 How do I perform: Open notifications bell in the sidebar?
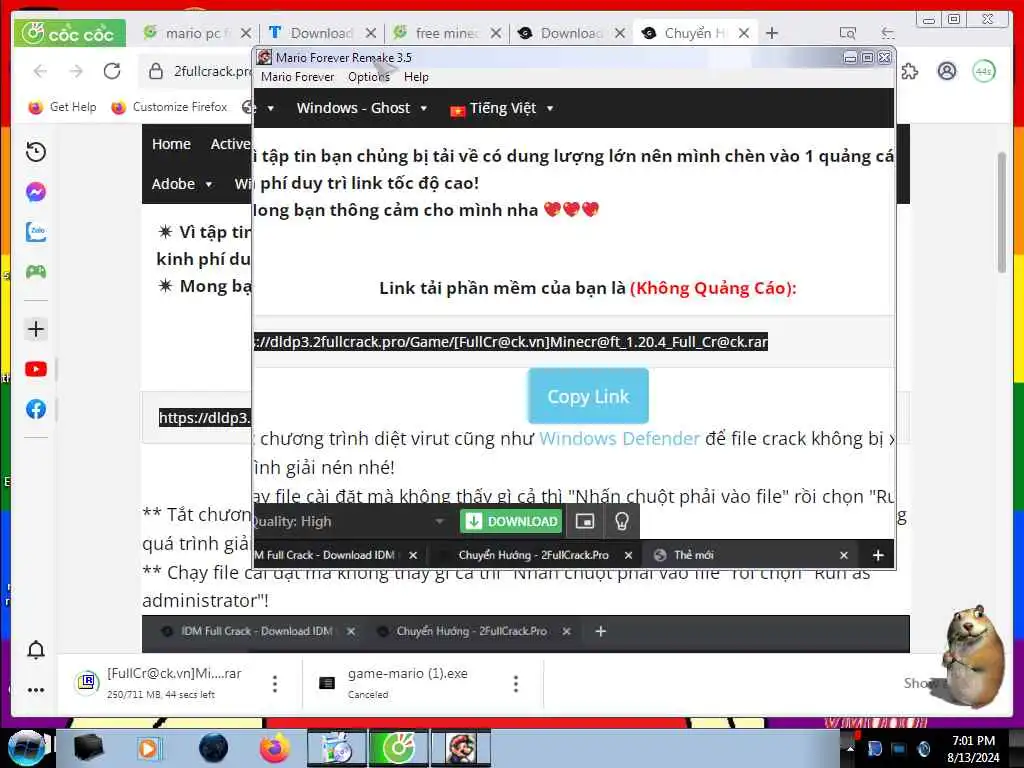[36, 650]
